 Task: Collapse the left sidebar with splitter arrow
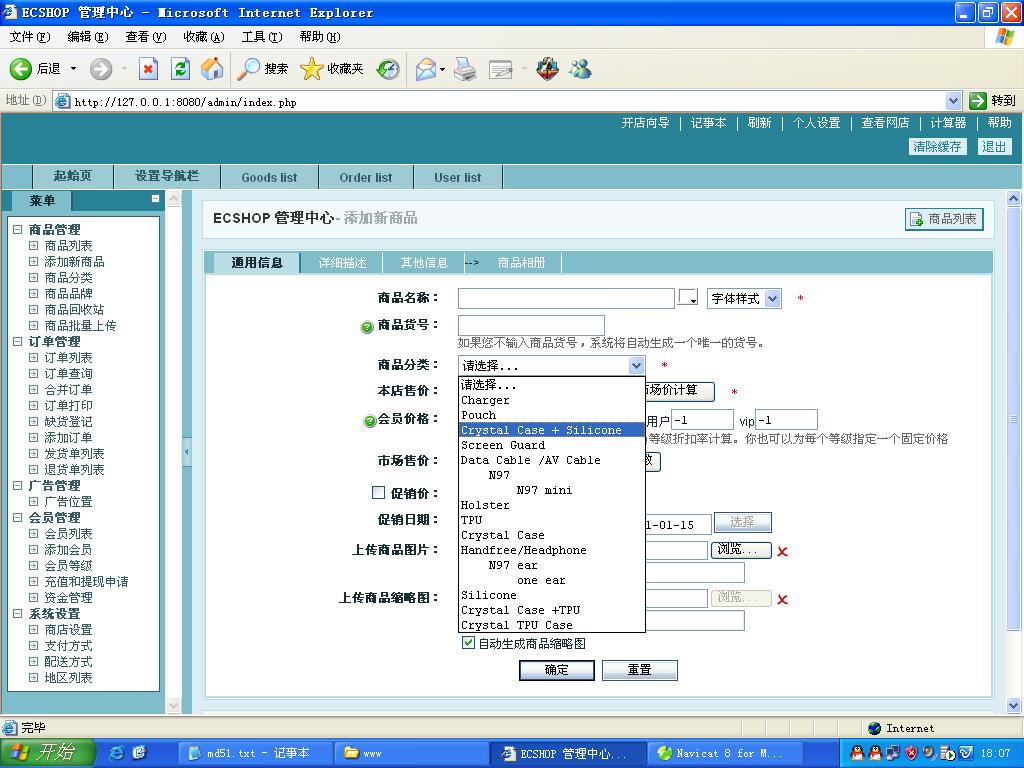[x=187, y=452]
